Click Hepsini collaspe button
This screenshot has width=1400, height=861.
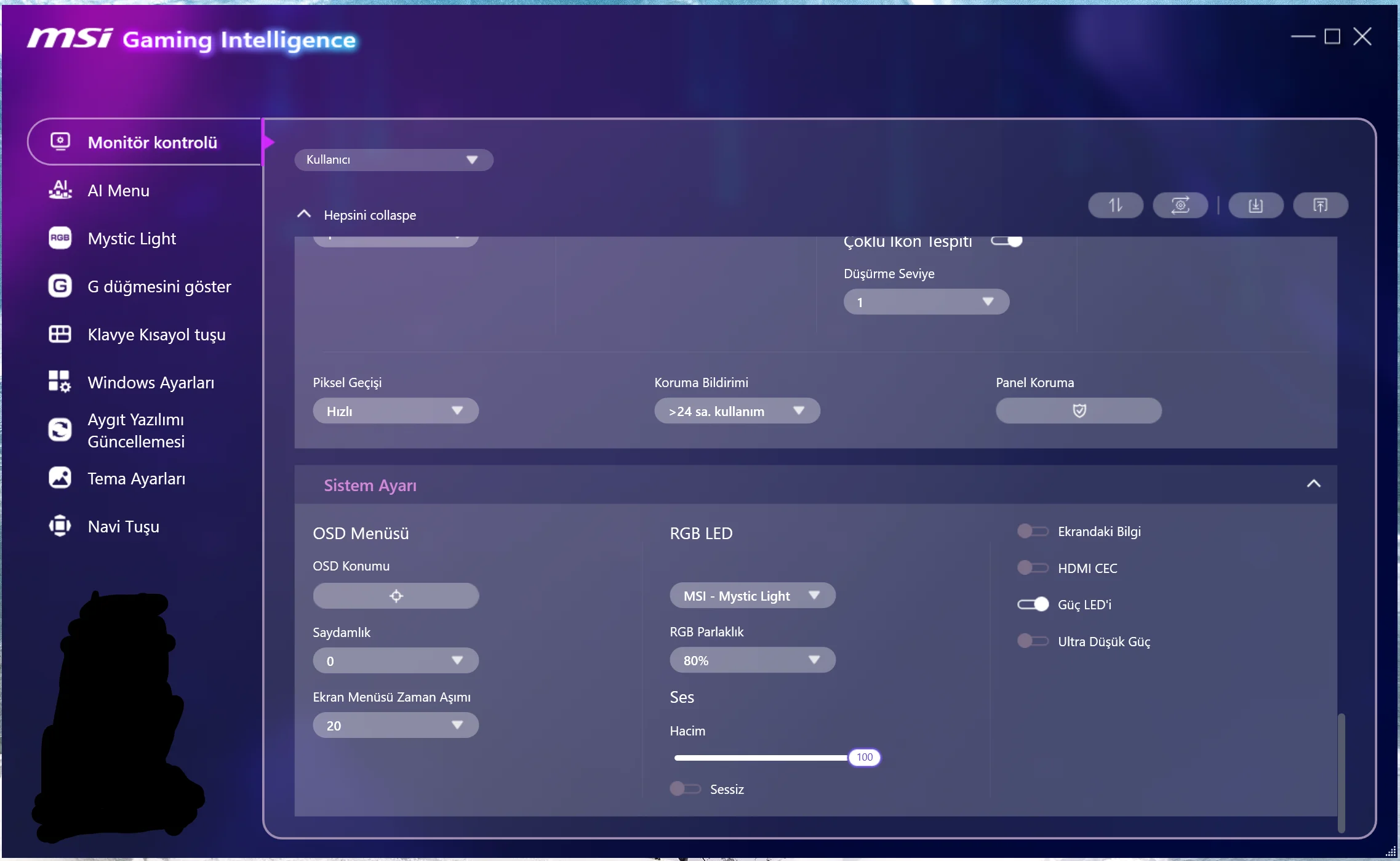[x=357, y=215]
